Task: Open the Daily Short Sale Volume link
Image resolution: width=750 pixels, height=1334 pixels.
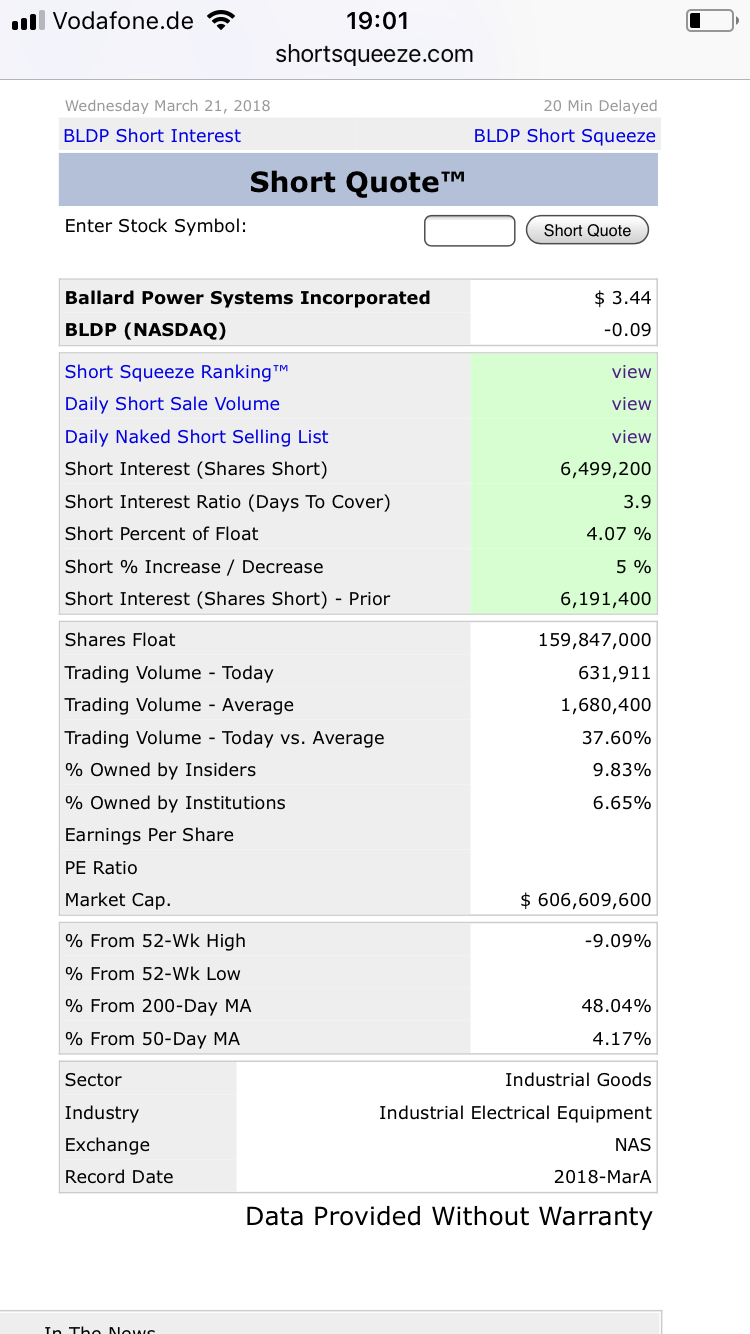Action: [172, 404]
